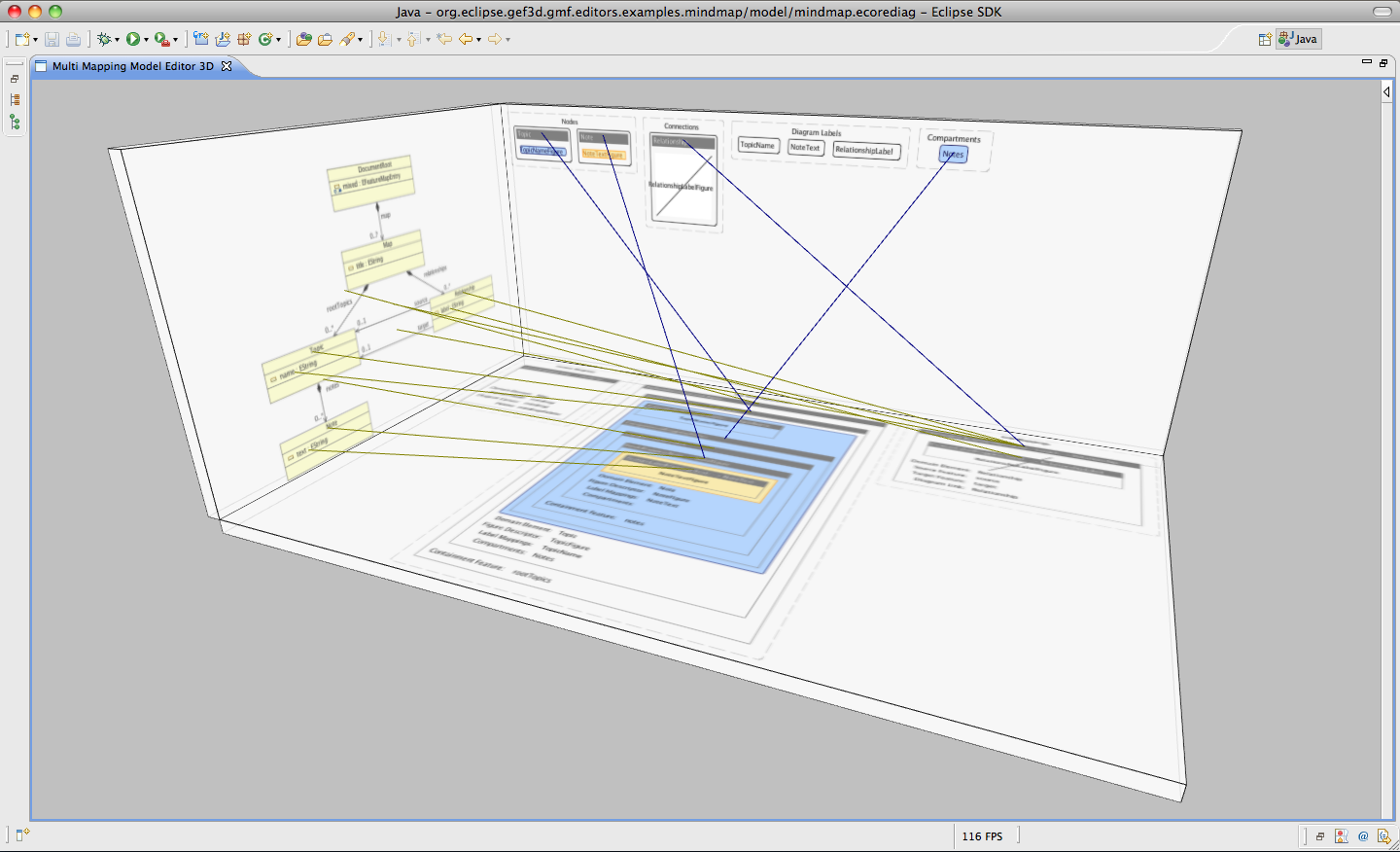1400x852 pixels.
Task: Maximize the editor area
Action: [x=1383, y=62]
